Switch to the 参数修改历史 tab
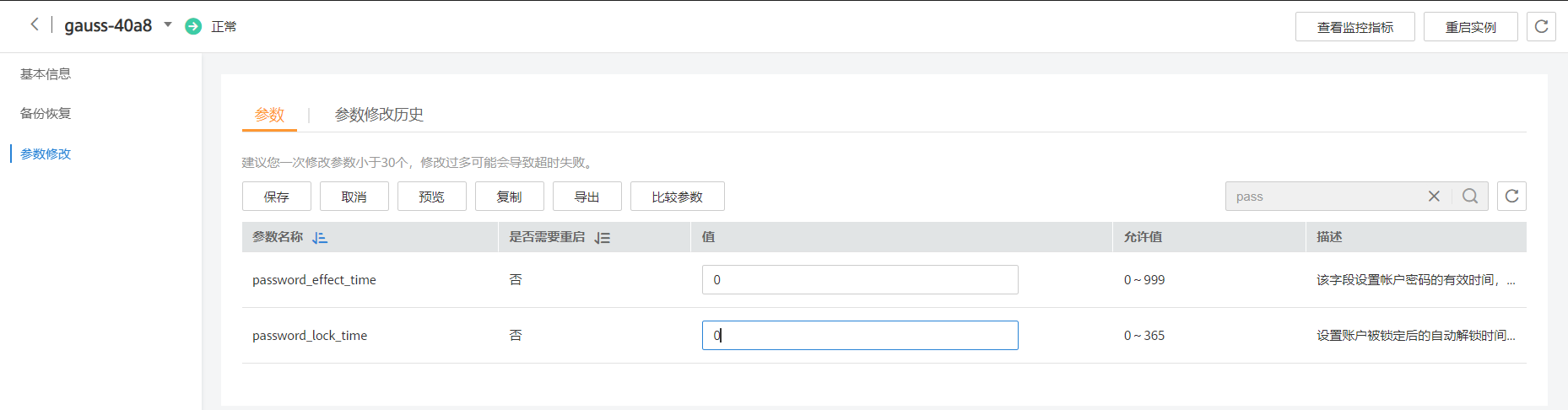 click(379, 115)
